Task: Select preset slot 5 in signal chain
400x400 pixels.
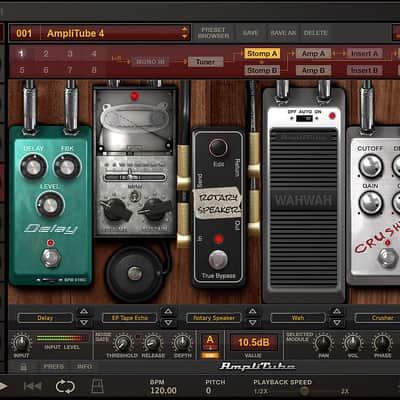Action: pos(21,70)
